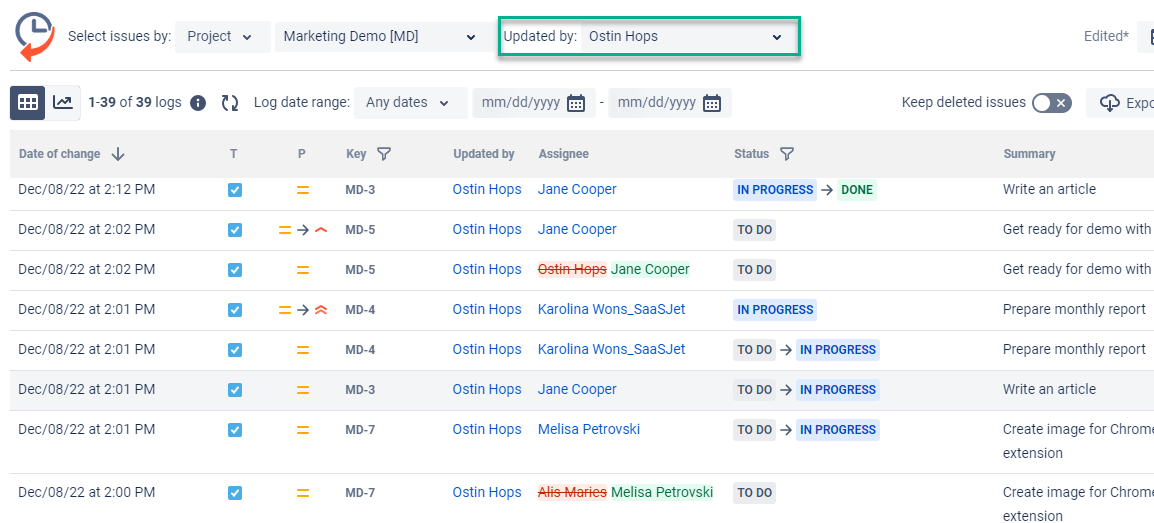The width and height of the screenshot is (1154, 523).
Task: Click struck-through Alis Maries assignee
Action: click(573, 492)
